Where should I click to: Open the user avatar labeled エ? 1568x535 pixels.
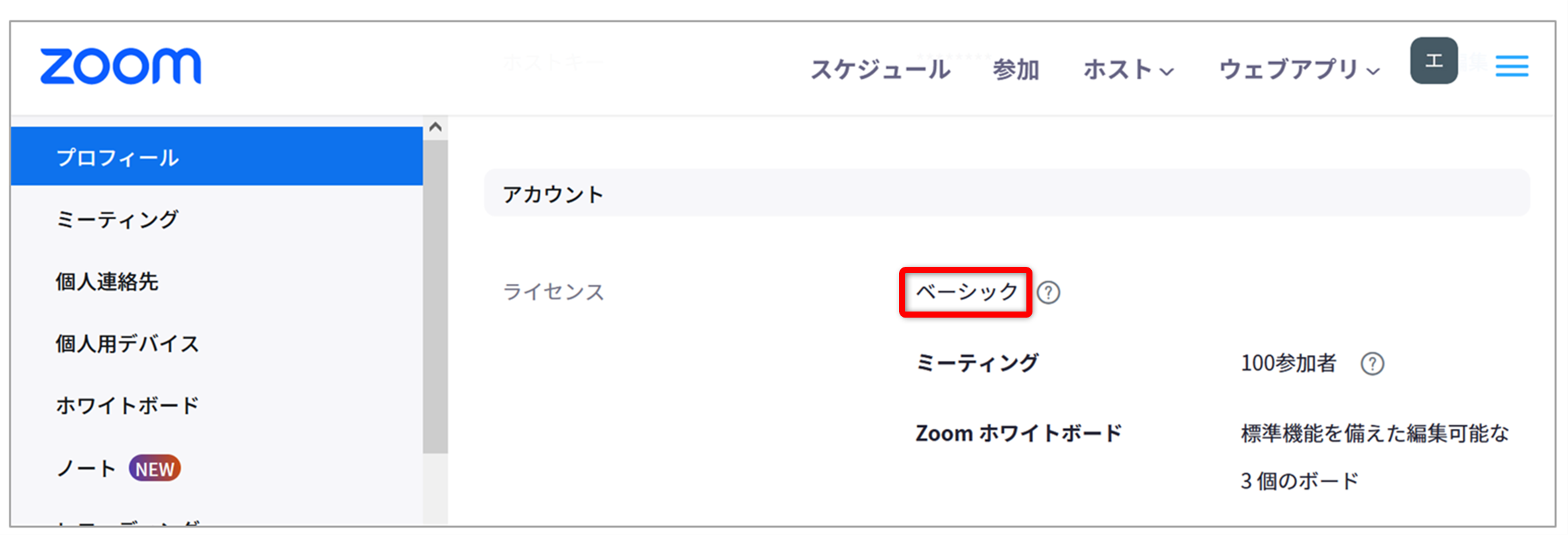pyautogui.click(x=1434, y=61)
